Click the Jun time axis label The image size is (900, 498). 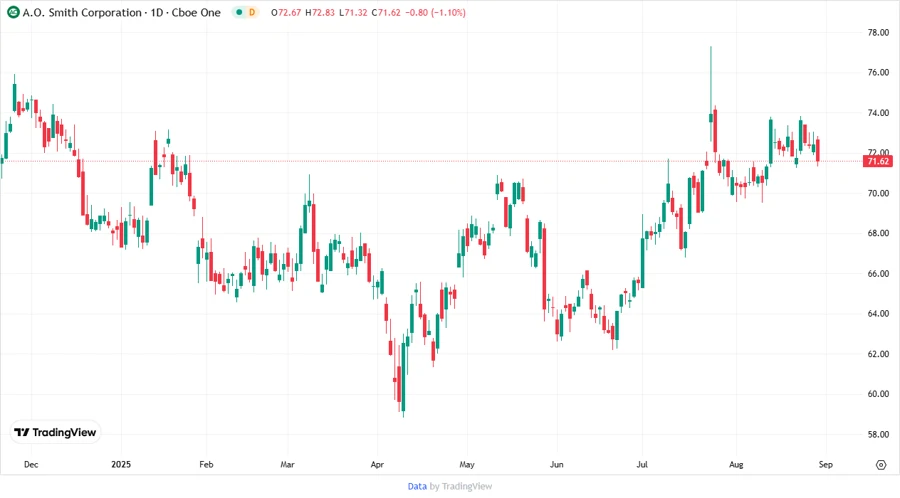[556, 464]
